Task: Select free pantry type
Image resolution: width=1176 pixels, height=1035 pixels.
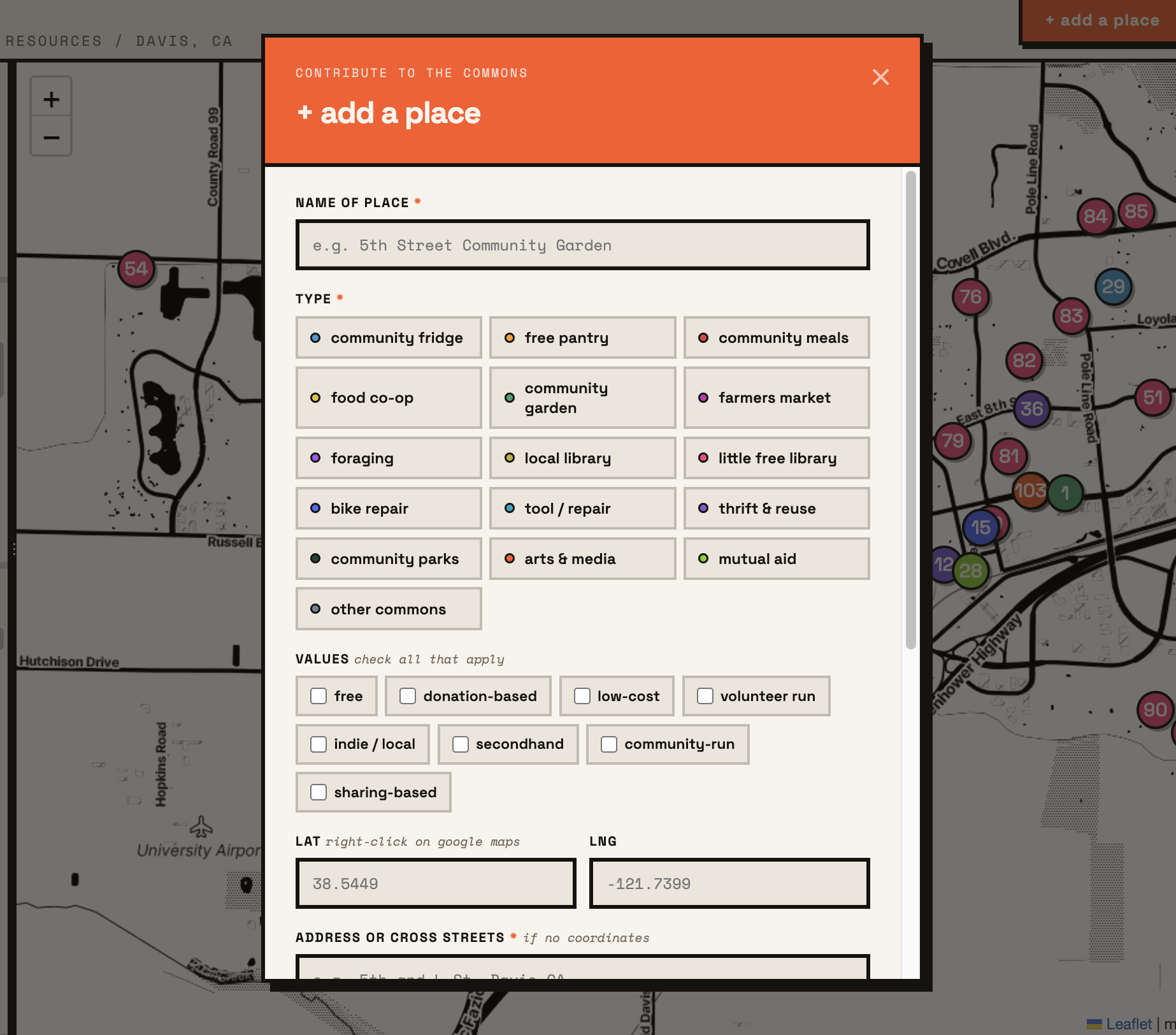Action: [x=582, y=338]
